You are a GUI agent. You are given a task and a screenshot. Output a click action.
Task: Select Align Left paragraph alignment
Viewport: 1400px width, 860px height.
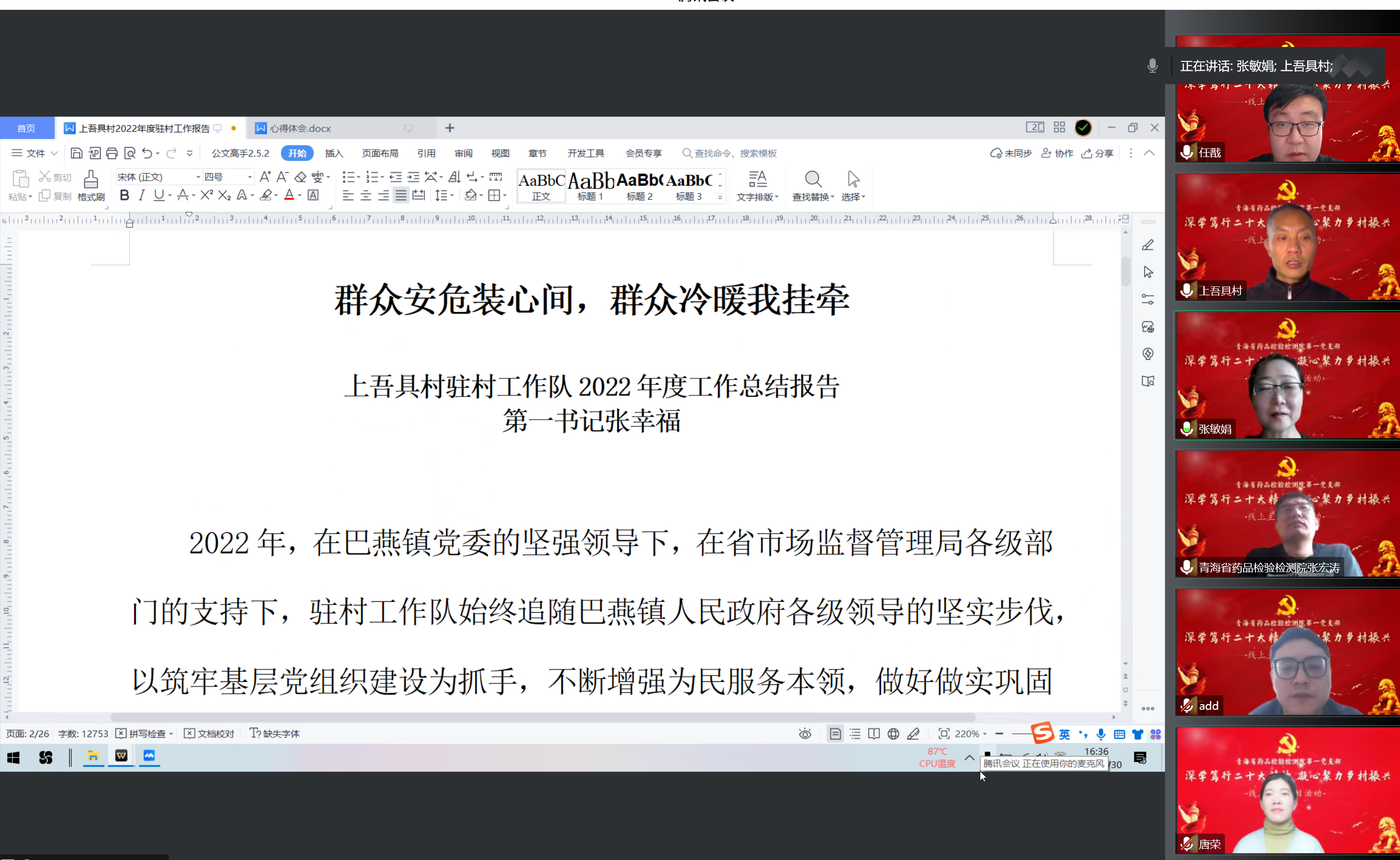tap(348, 196)
